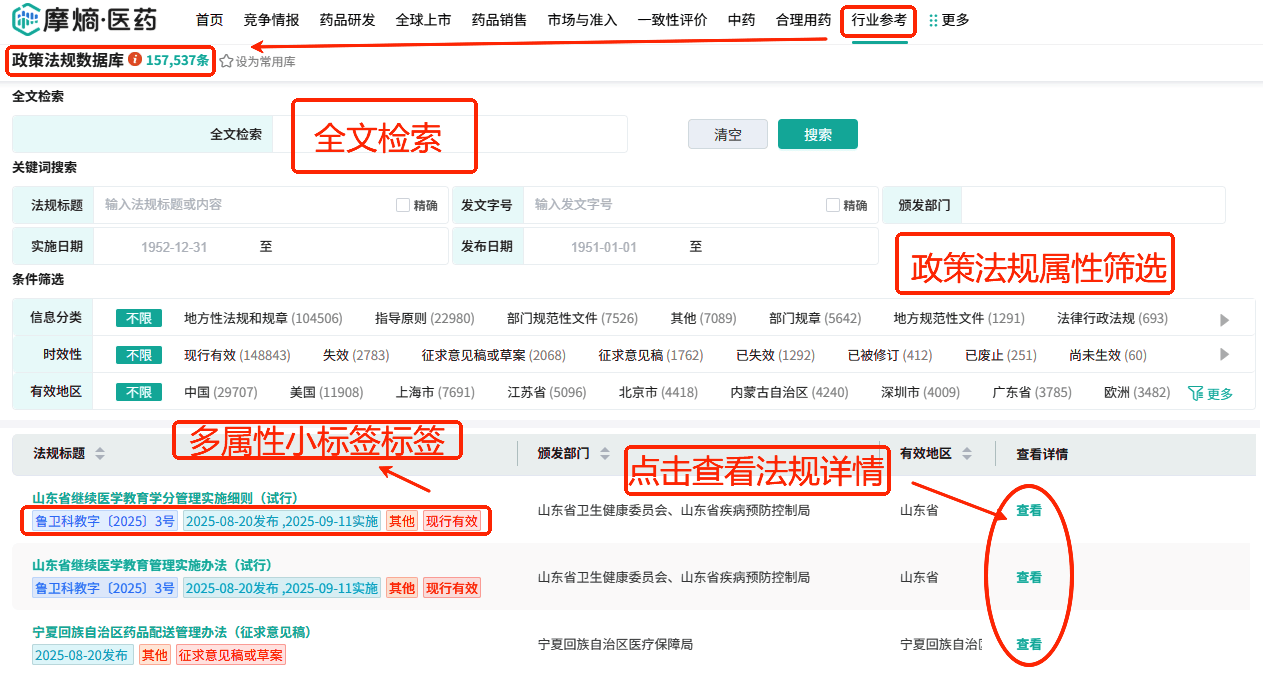Screen dimensions: 1263x674
Task: Sort by 法规标题 column sort icon
Action: tap(99, 454)
